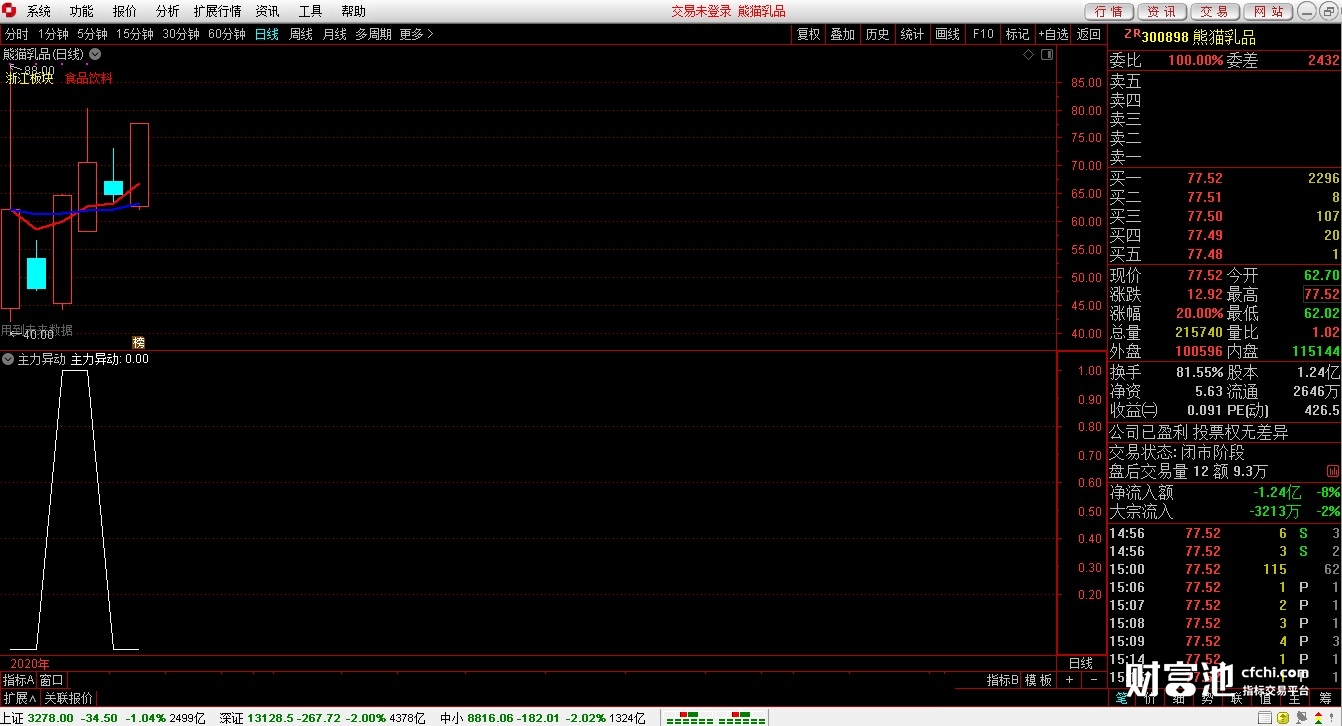Screen dimensions: 1342x726
Task: Select the 指标B tab
Action: point(1003,680)
